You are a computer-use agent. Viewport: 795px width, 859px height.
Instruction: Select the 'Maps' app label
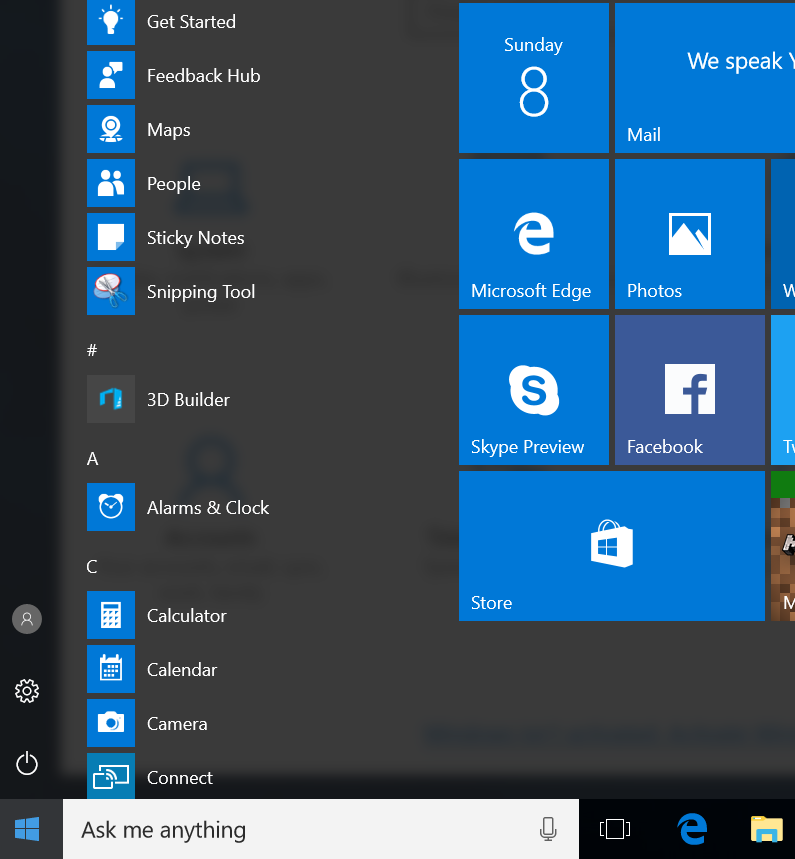pyautogui.click(x=169, y=130)
